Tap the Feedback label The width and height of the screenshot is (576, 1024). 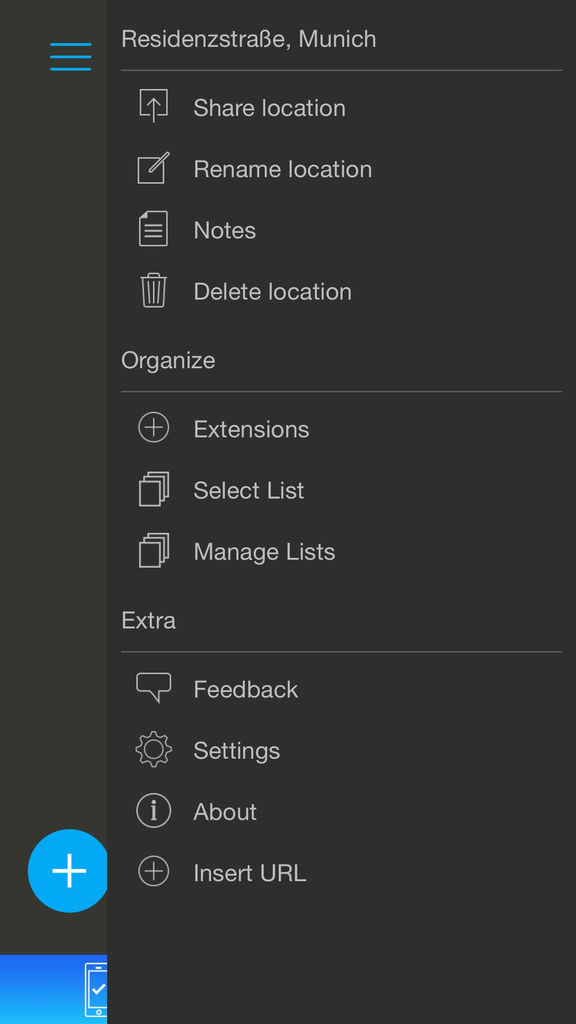tap(246, 689)
